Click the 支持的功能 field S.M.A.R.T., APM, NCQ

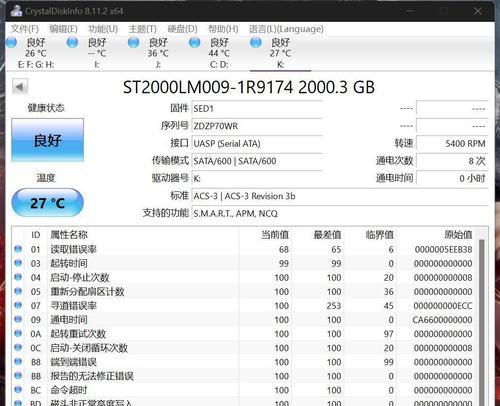(340, 213)
